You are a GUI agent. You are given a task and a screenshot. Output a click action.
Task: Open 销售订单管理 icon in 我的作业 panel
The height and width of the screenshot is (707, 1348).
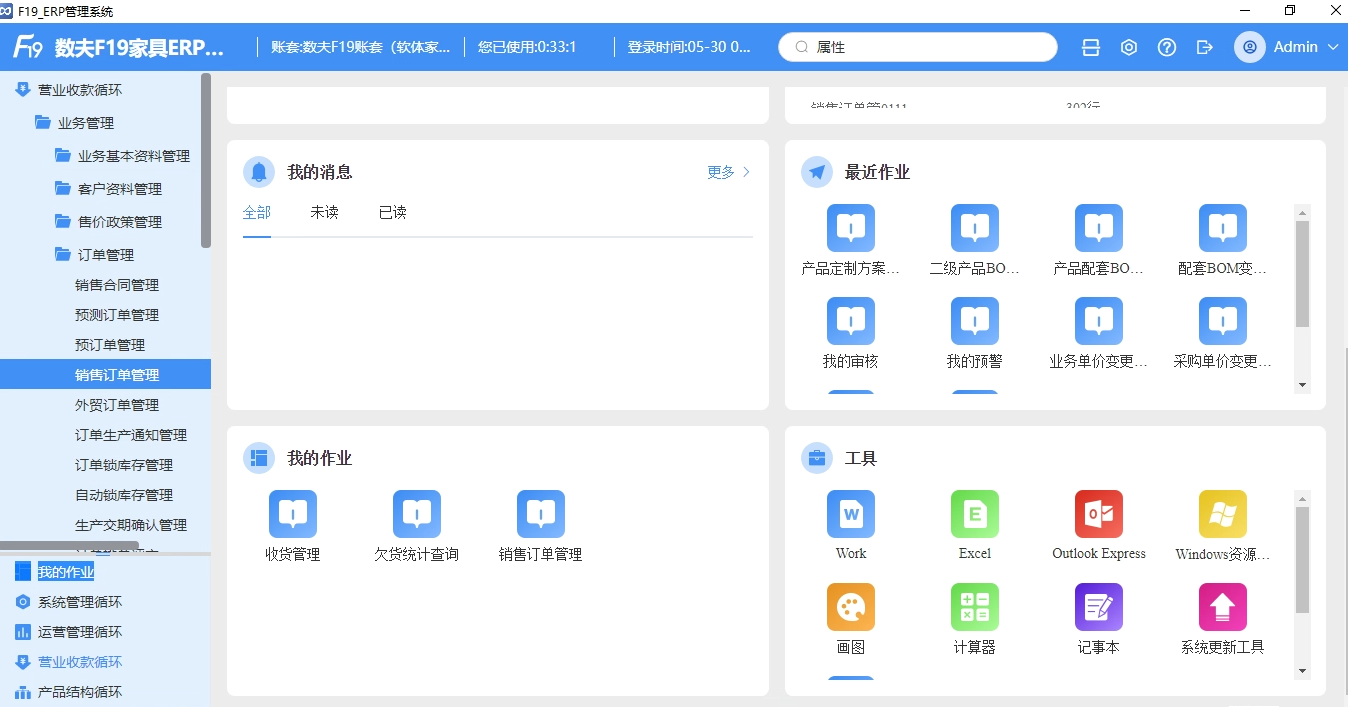pos(541,514)
